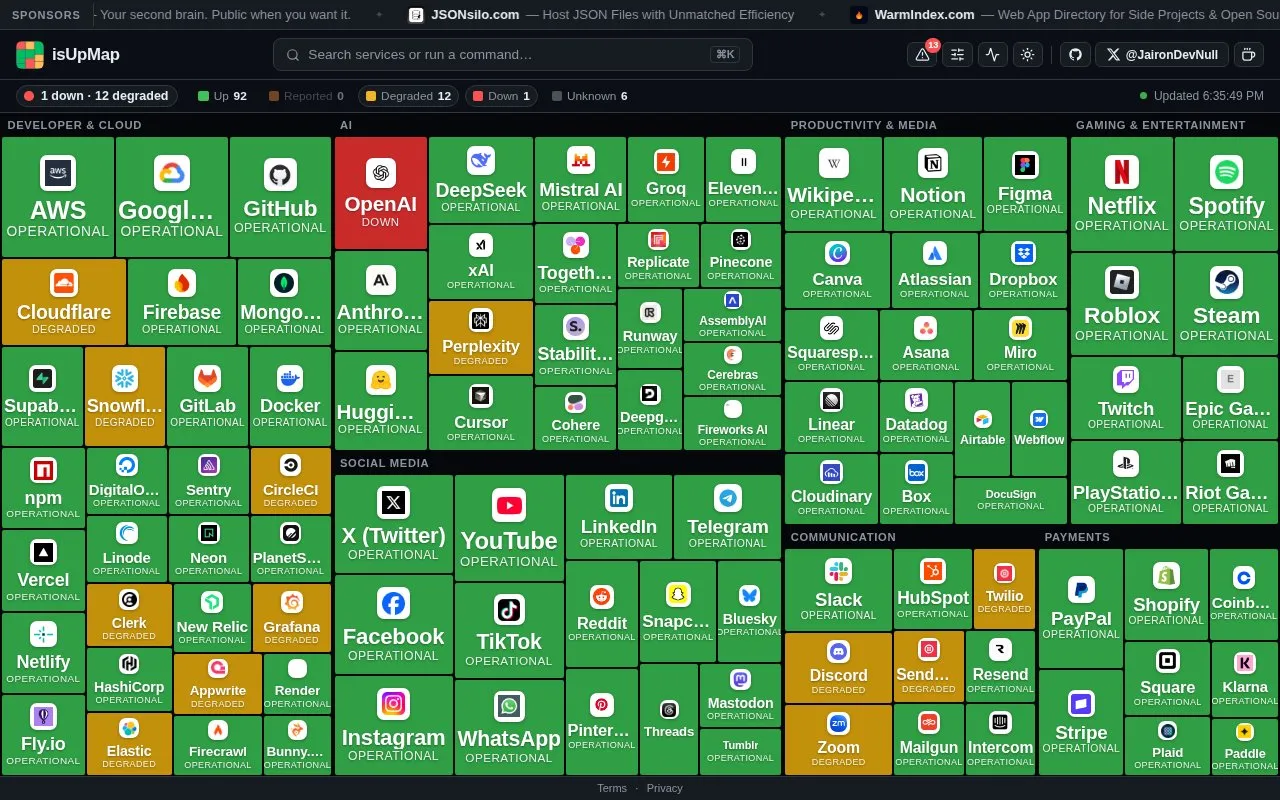Viewport: 1280px width, 800px height.
Task: Open the Snowflake degraded tile
Action: [x=125, y=396]
